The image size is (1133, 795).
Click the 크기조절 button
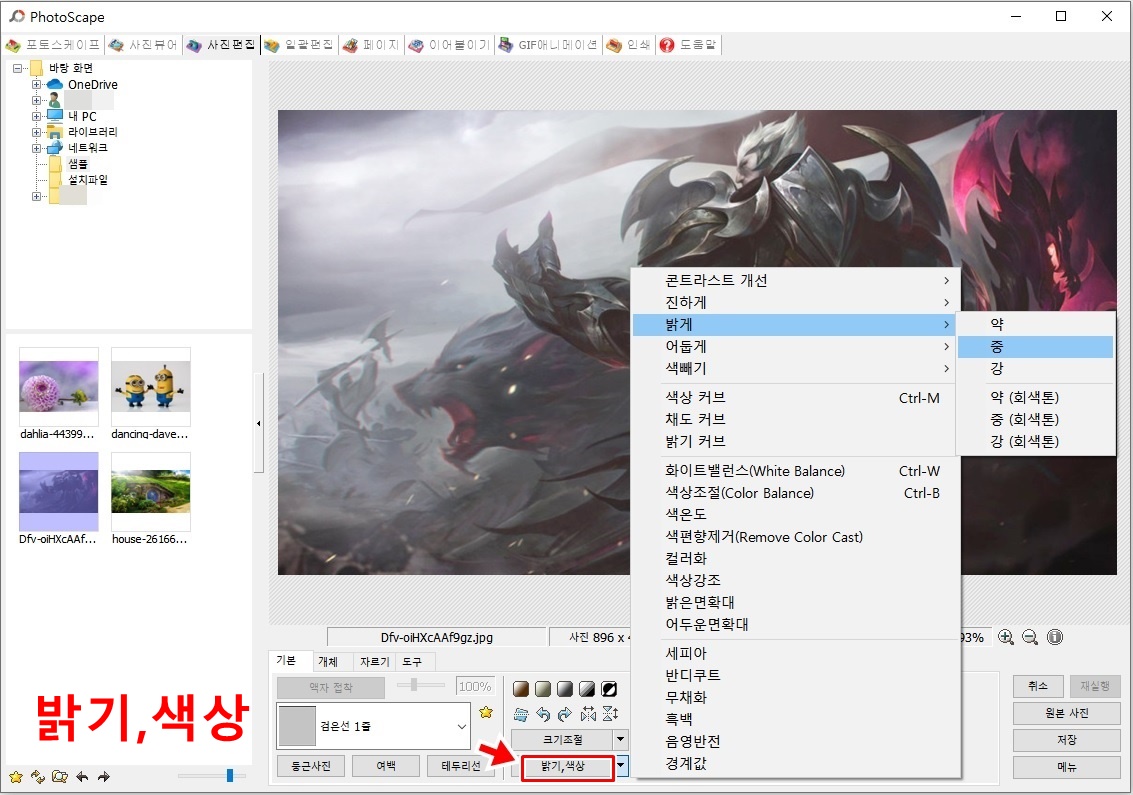(563, 739)
